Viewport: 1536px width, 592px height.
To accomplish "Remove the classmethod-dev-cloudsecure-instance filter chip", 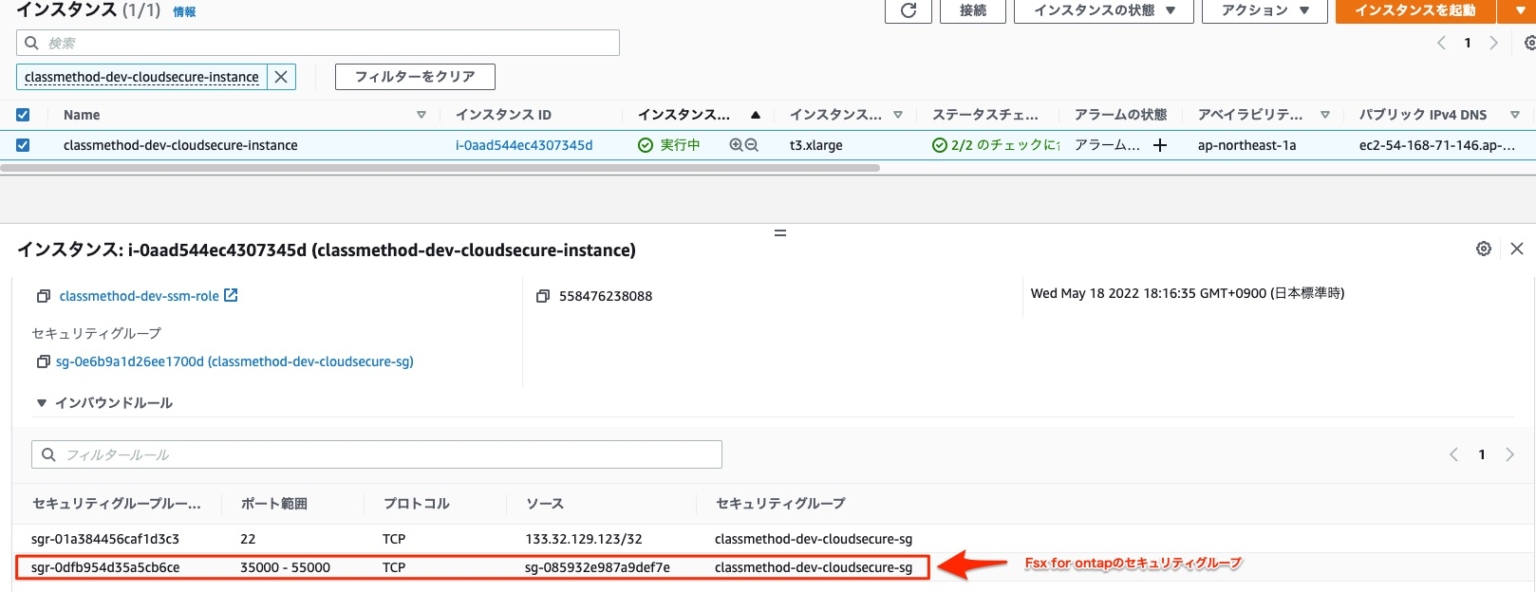I will coord(281,76).
